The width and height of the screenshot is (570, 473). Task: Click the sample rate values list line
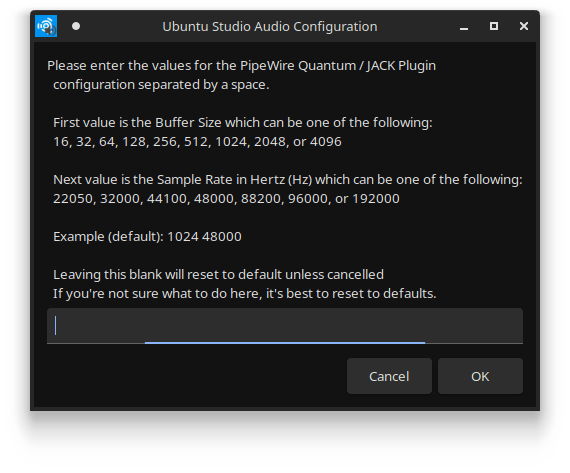[x=226, y=199]
